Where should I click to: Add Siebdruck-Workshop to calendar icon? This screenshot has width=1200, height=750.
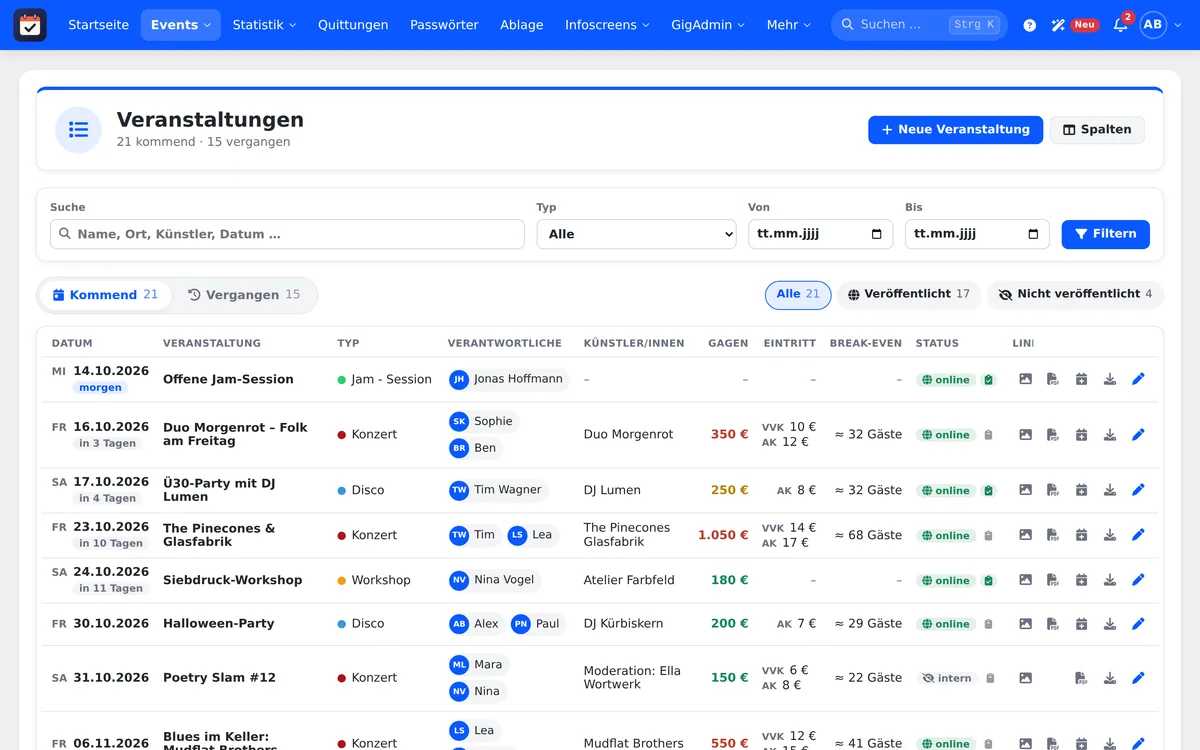tap(1081, 580)
